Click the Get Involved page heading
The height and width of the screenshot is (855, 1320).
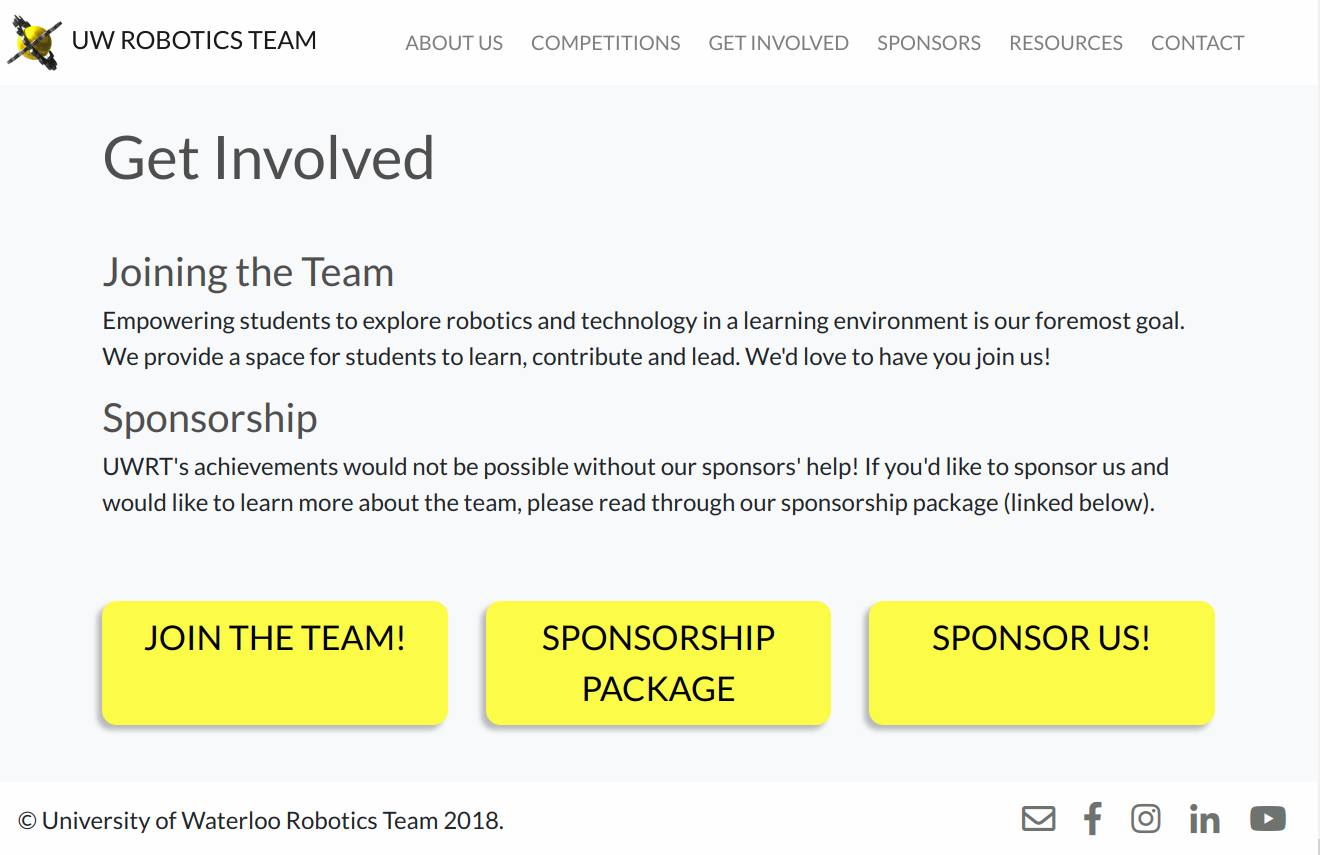click(x=268, y=158)
